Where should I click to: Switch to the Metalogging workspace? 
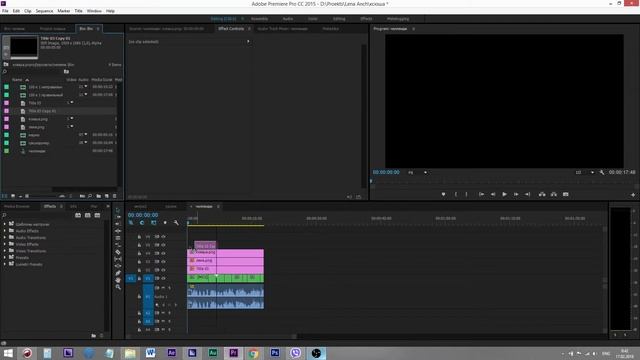pyautogui.click(x=398, y=19)
